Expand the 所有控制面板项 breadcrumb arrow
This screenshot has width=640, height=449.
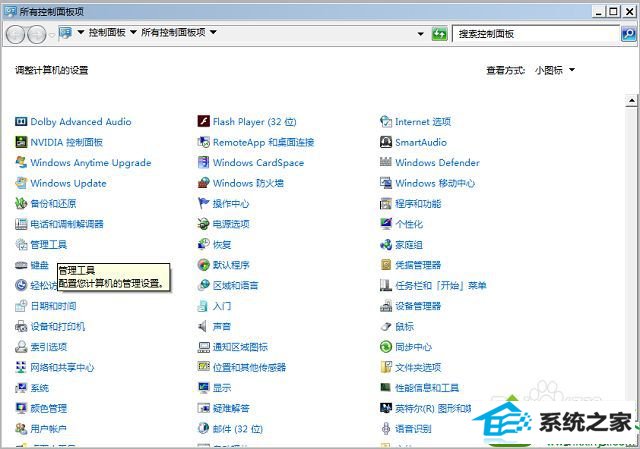[x=213, y=32]
